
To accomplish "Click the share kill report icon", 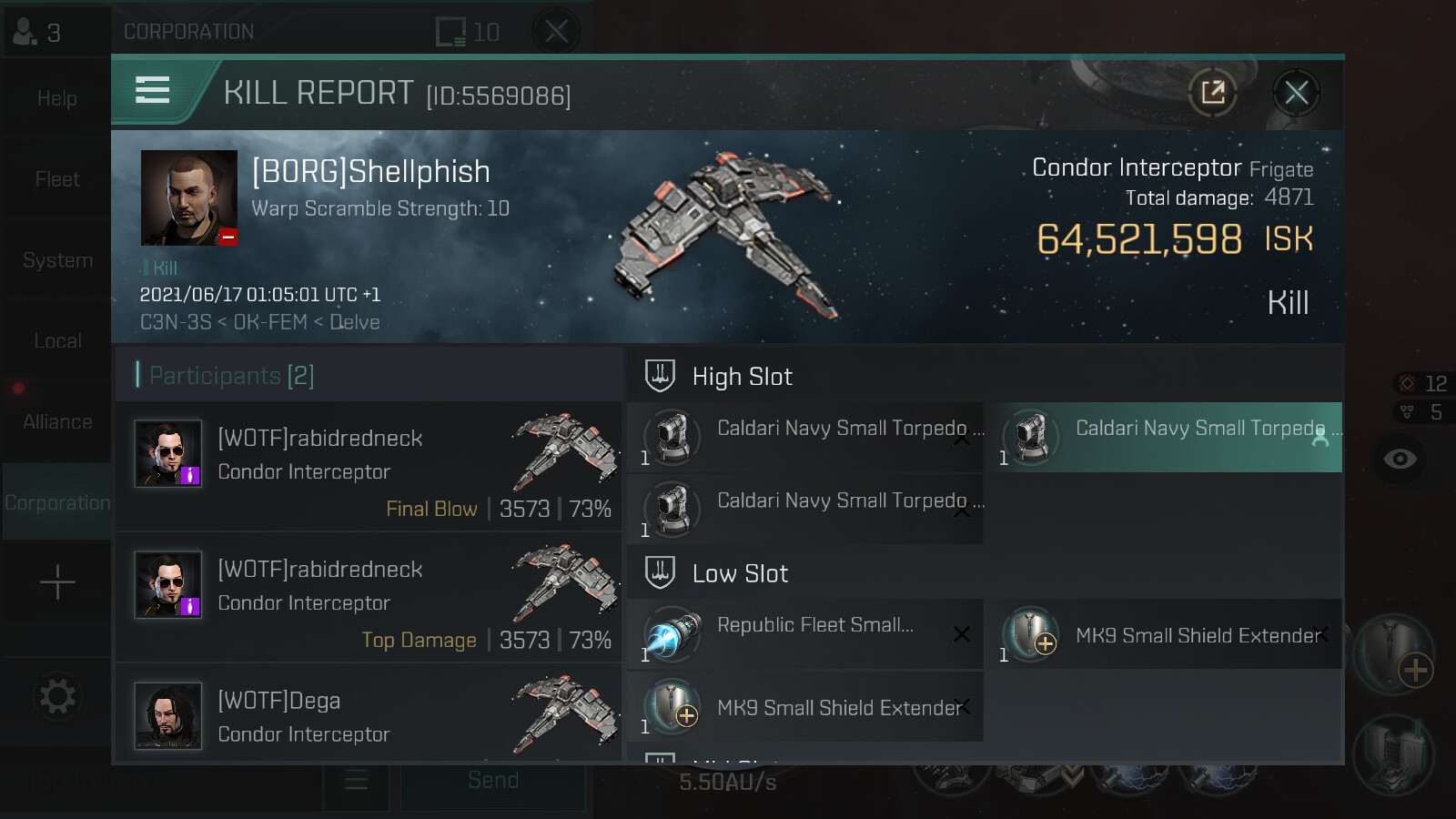I will pos(1213,92).
